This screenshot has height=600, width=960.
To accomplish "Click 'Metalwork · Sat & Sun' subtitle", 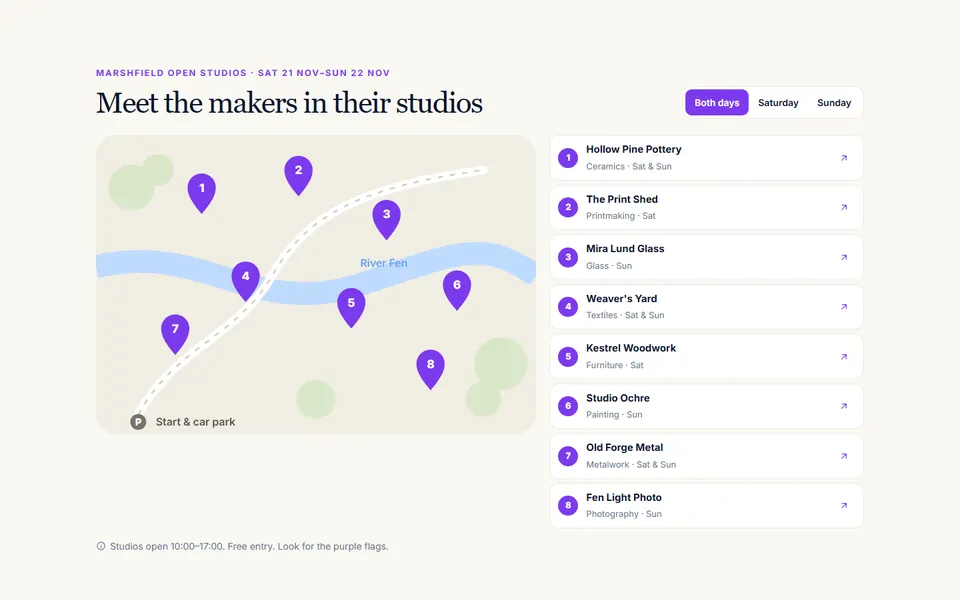I will click(631, 465).
